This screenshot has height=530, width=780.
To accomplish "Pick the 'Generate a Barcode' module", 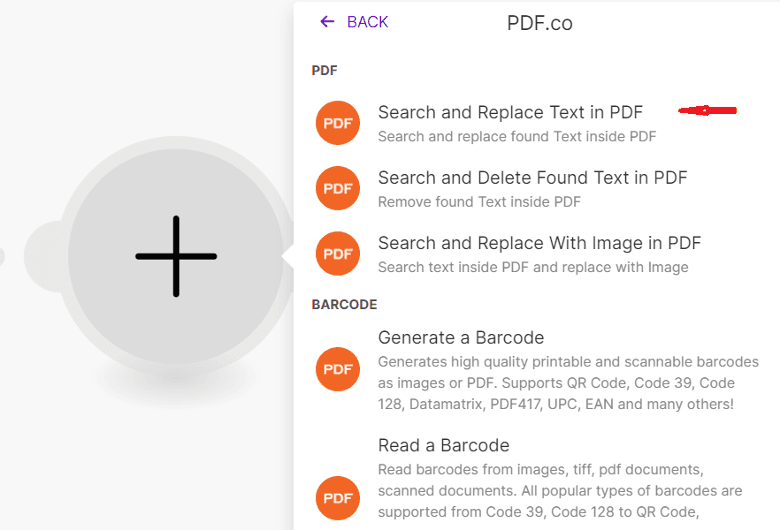I will point(461,338).
